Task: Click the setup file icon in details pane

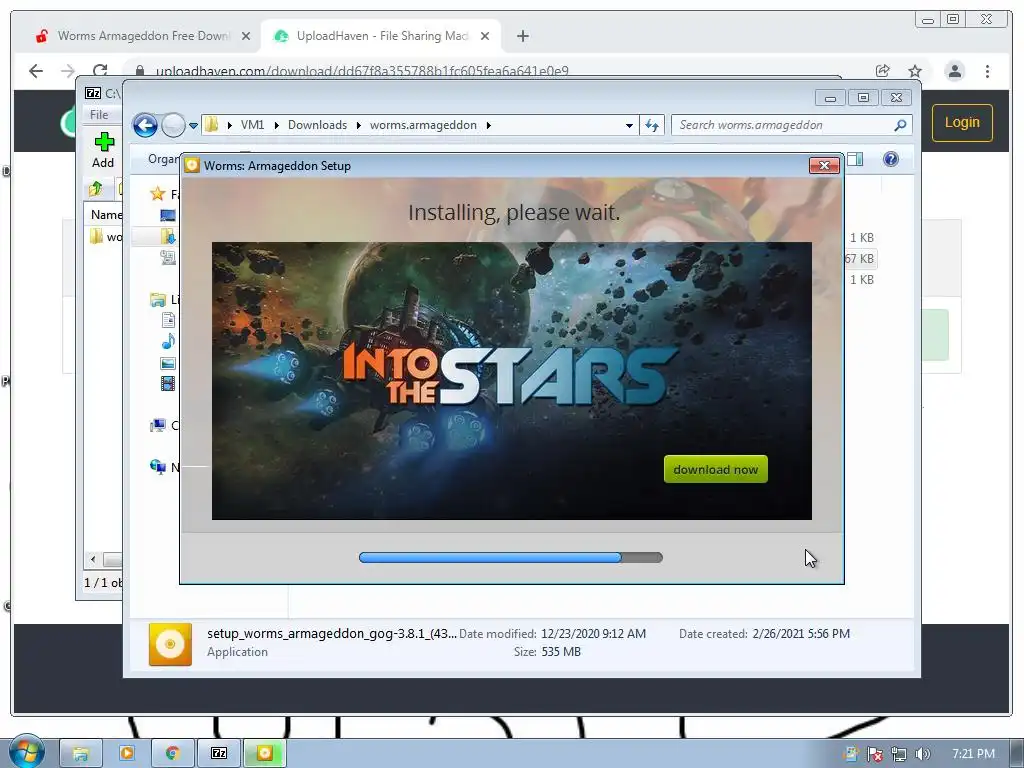Action: [x=170, y=644]
